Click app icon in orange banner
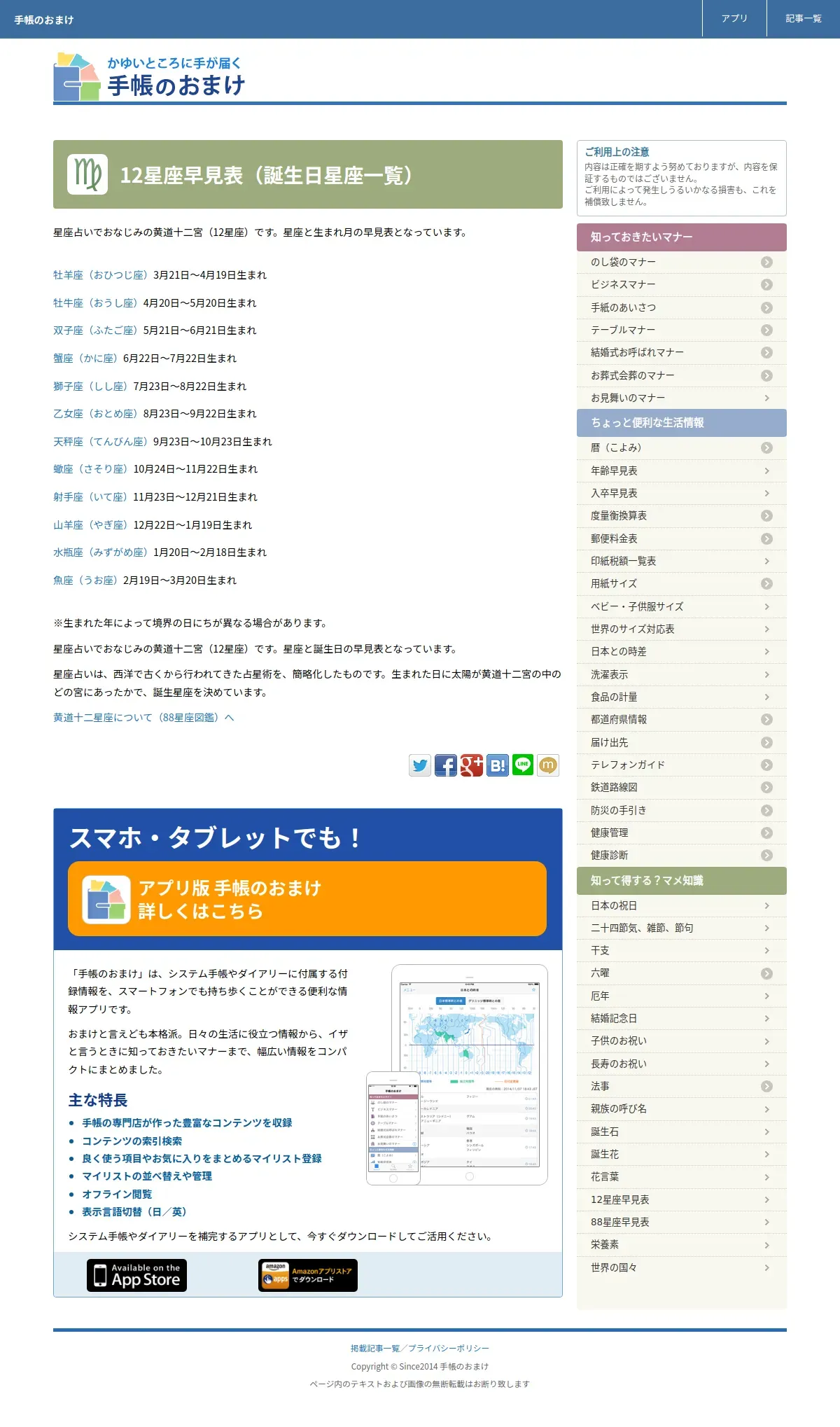This screenshot has width=840, height=1427. [106, 899]
